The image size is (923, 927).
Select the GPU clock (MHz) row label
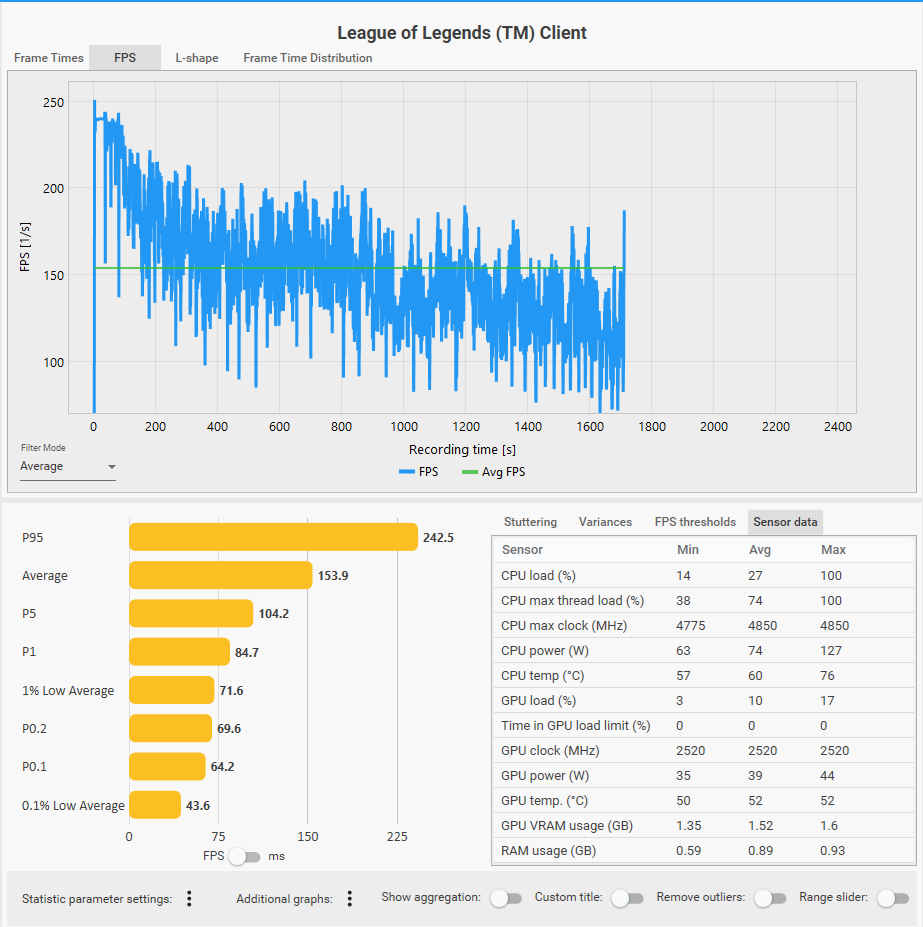click(550, 751)
